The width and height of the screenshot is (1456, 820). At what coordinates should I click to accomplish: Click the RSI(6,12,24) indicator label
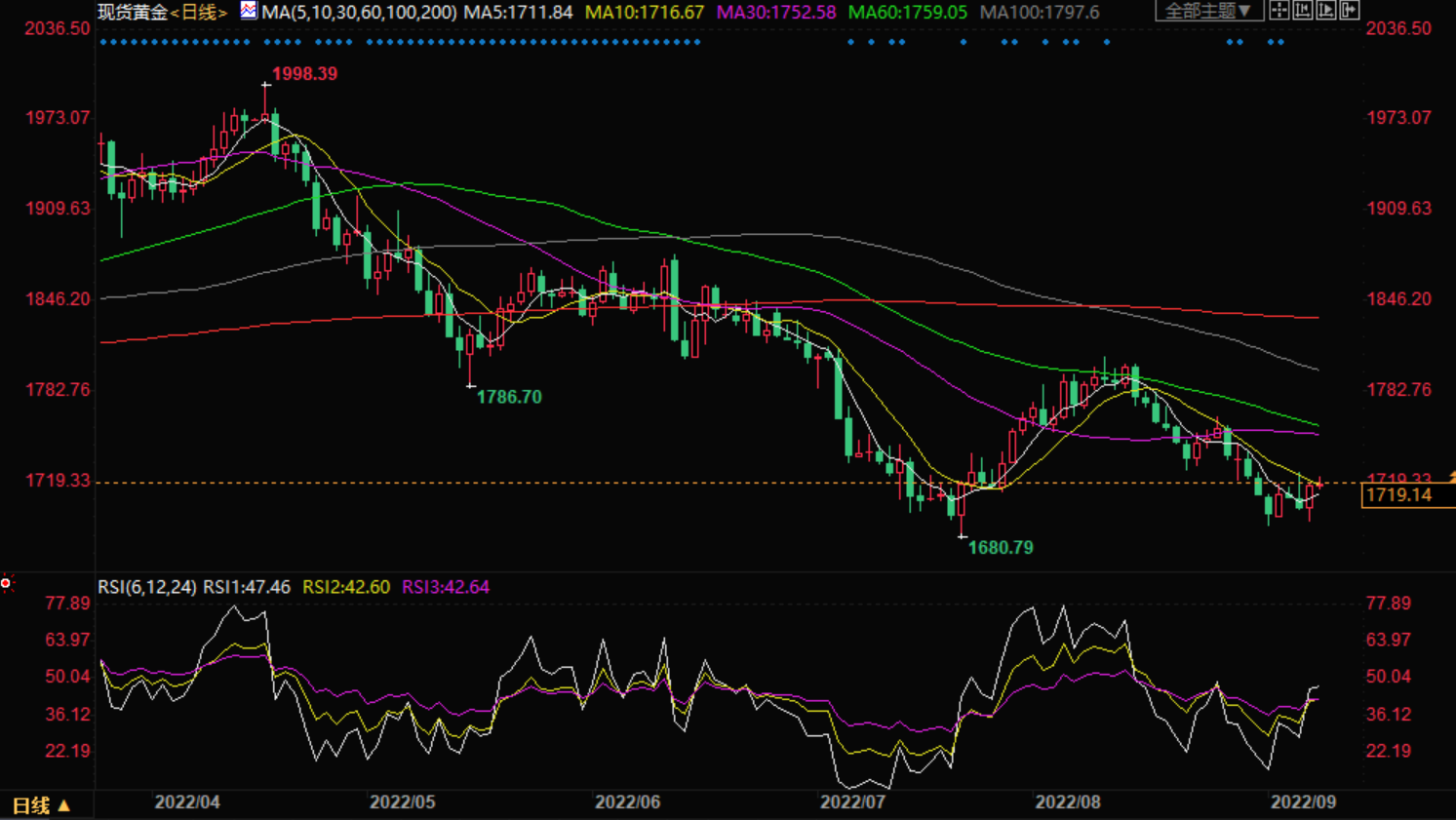(146, 587)
